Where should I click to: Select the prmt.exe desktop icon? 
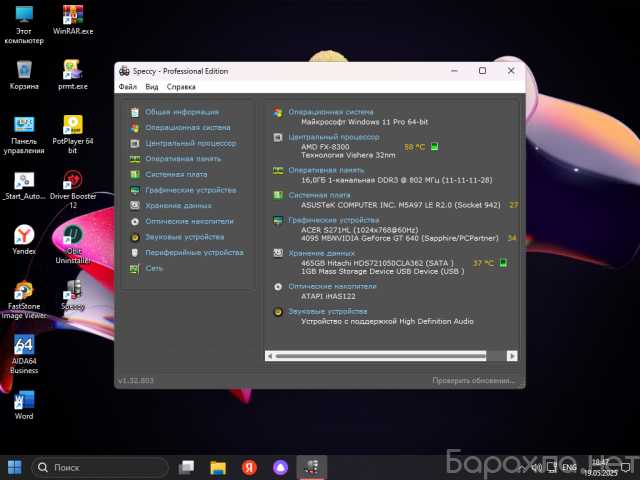73,75
